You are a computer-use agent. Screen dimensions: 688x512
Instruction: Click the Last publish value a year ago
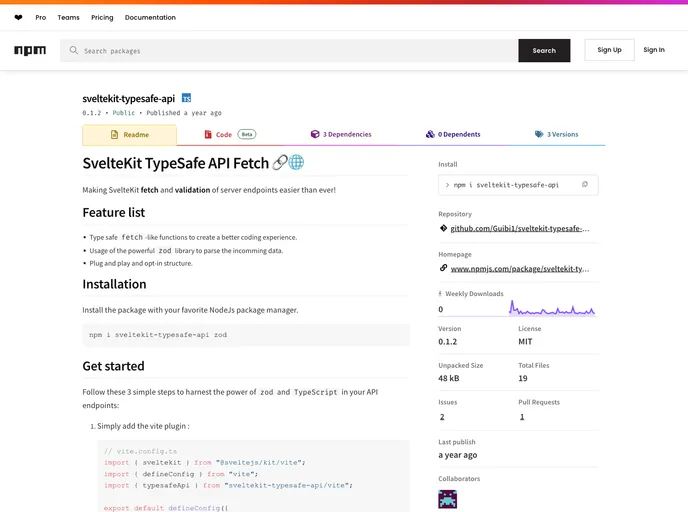pos(458,455)
